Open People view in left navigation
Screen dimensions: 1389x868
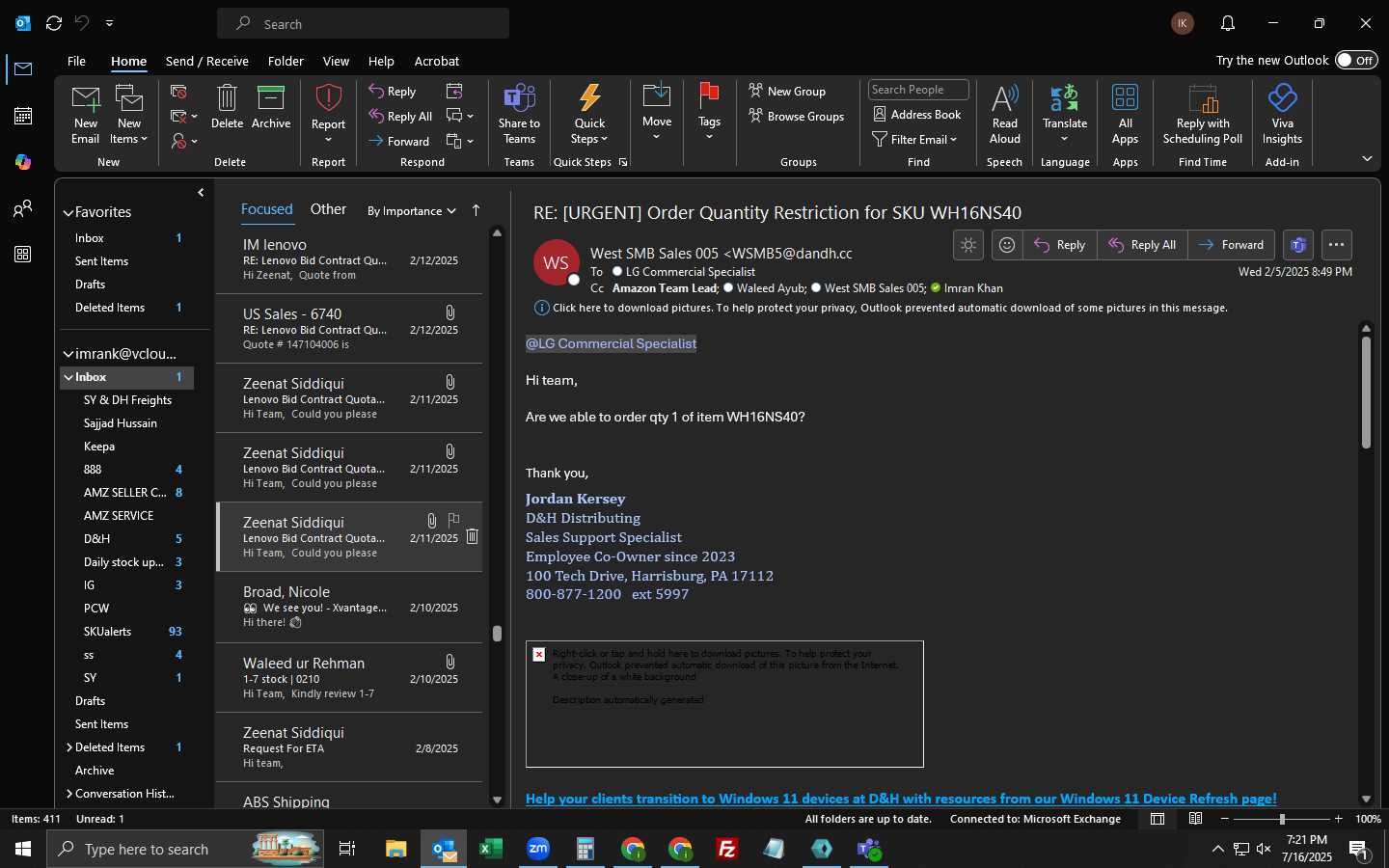click(x=23, y=208)
